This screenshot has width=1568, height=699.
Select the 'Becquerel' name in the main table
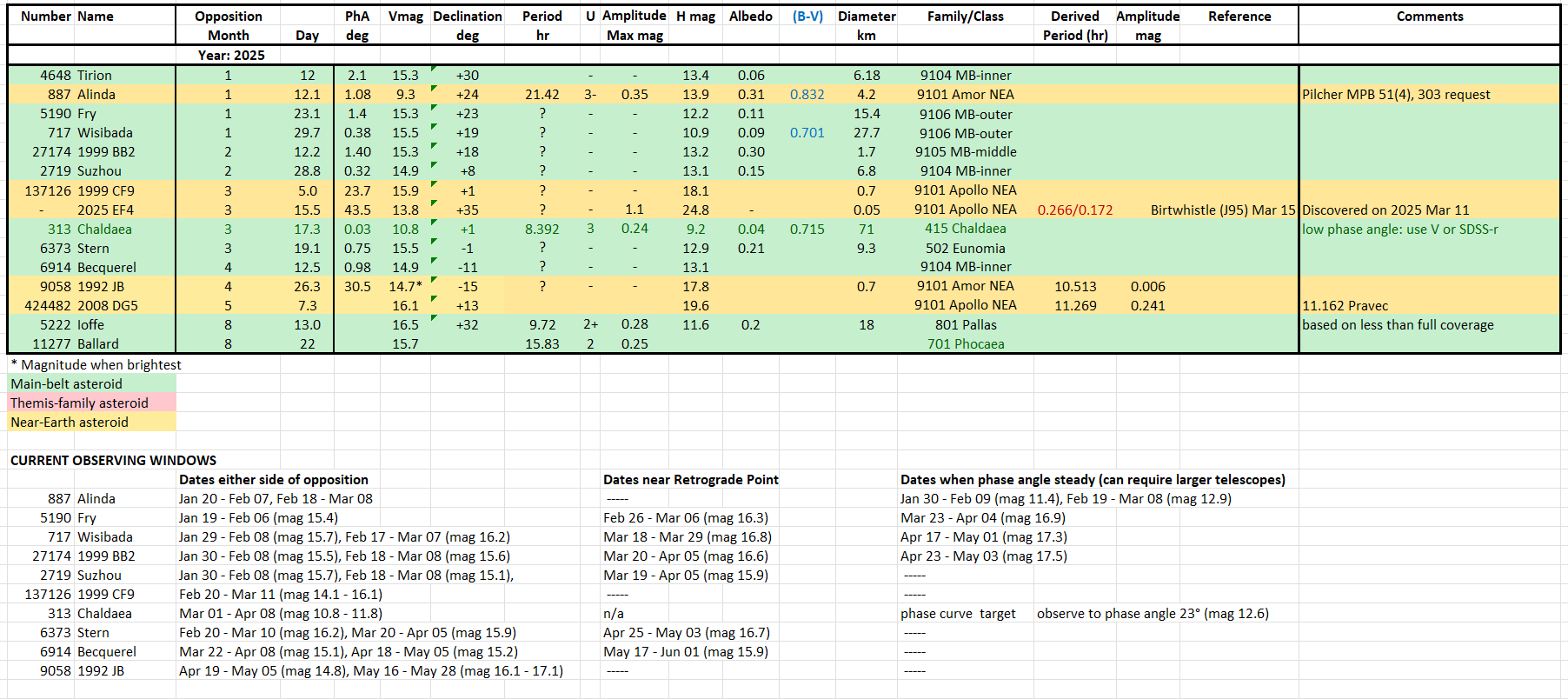[107, 267]
